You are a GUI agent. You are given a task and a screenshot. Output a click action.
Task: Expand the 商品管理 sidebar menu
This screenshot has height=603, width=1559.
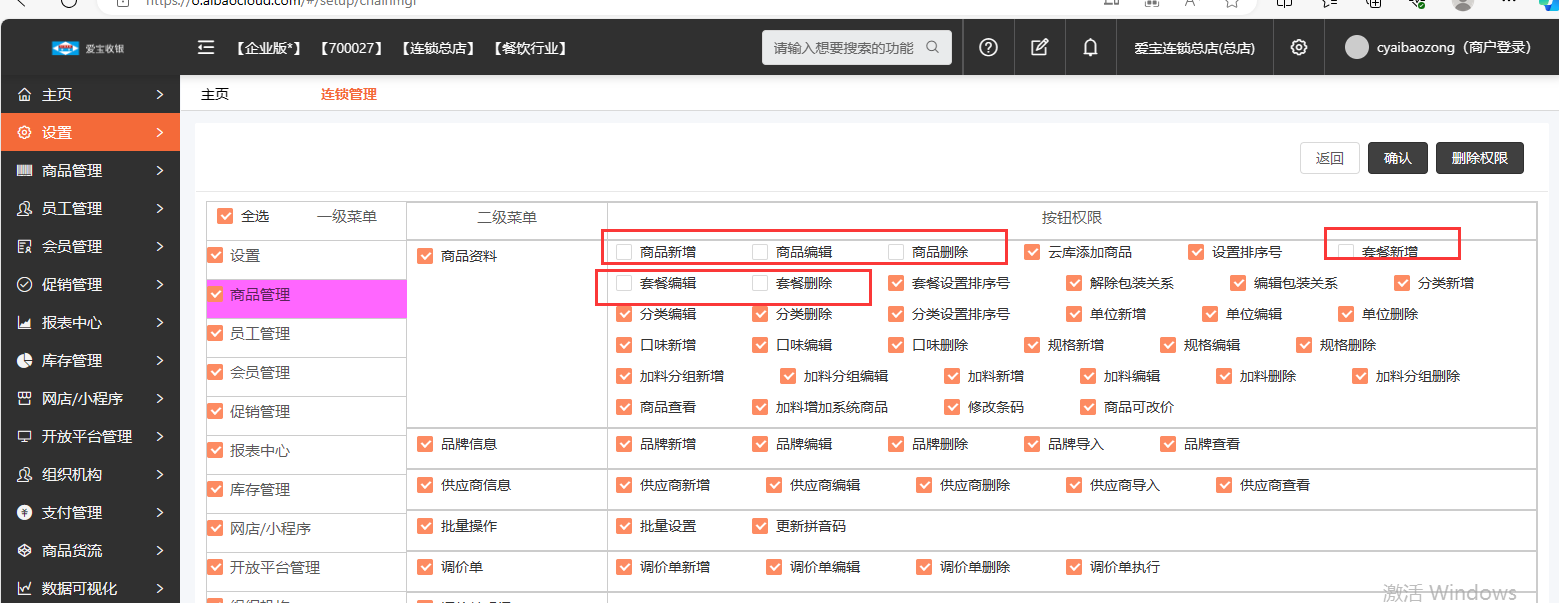click(x=90, y=171)
